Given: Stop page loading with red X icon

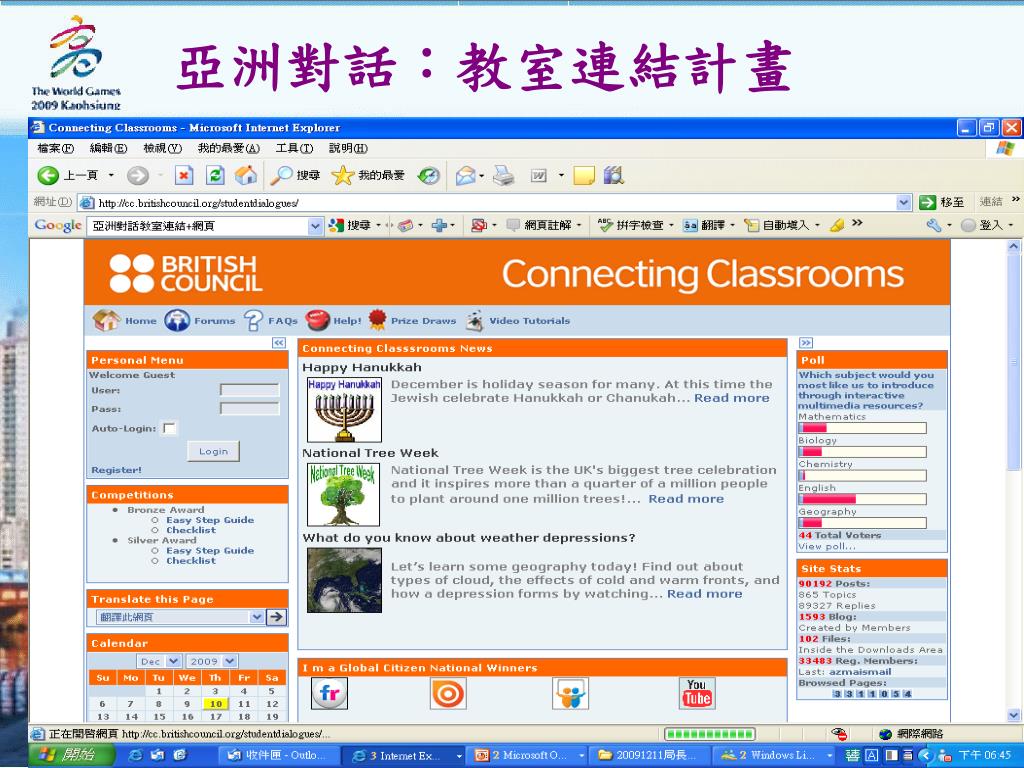Looking at the screenshot, I should 184,175.
